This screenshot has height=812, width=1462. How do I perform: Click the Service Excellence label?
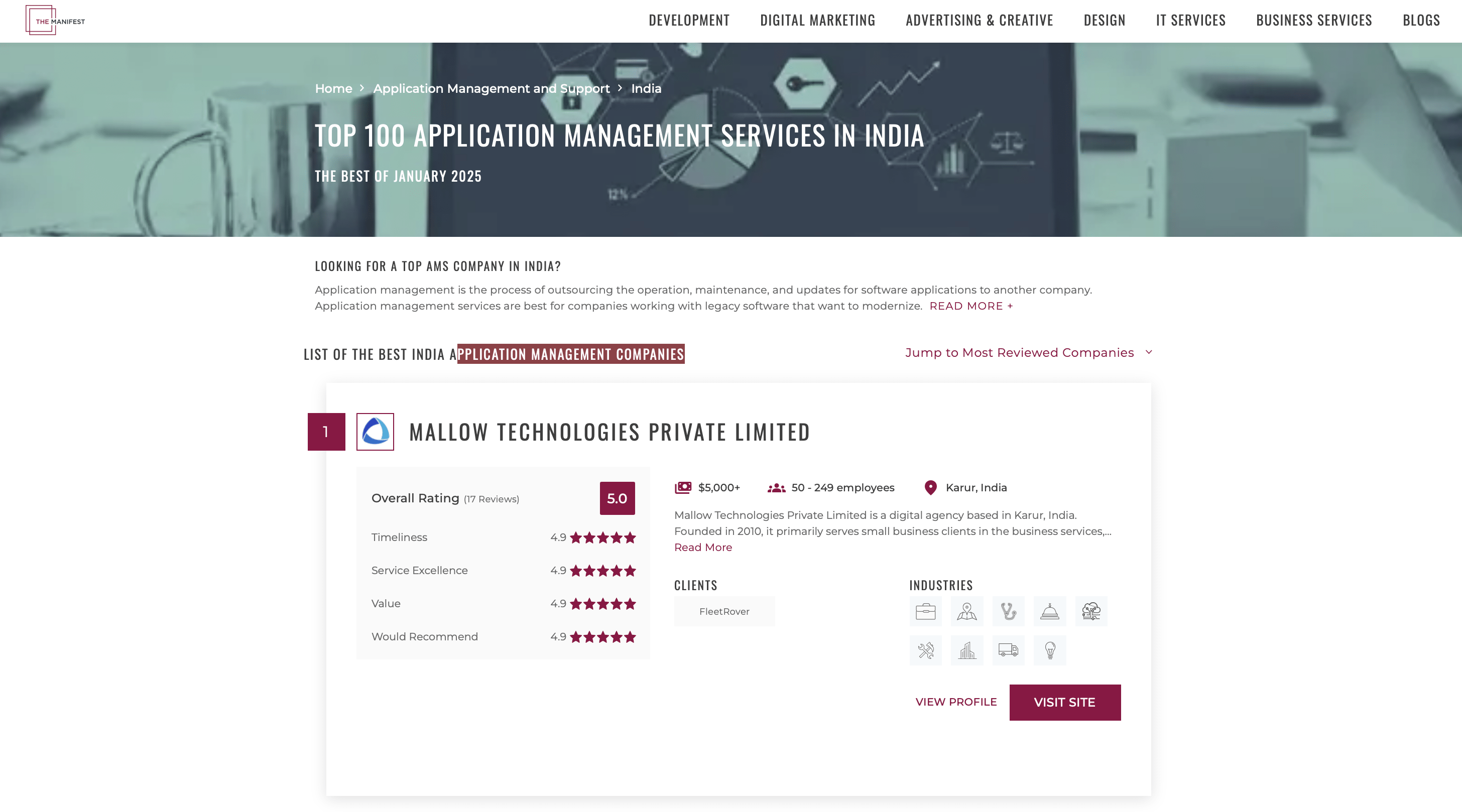click(x=419, y=570)
